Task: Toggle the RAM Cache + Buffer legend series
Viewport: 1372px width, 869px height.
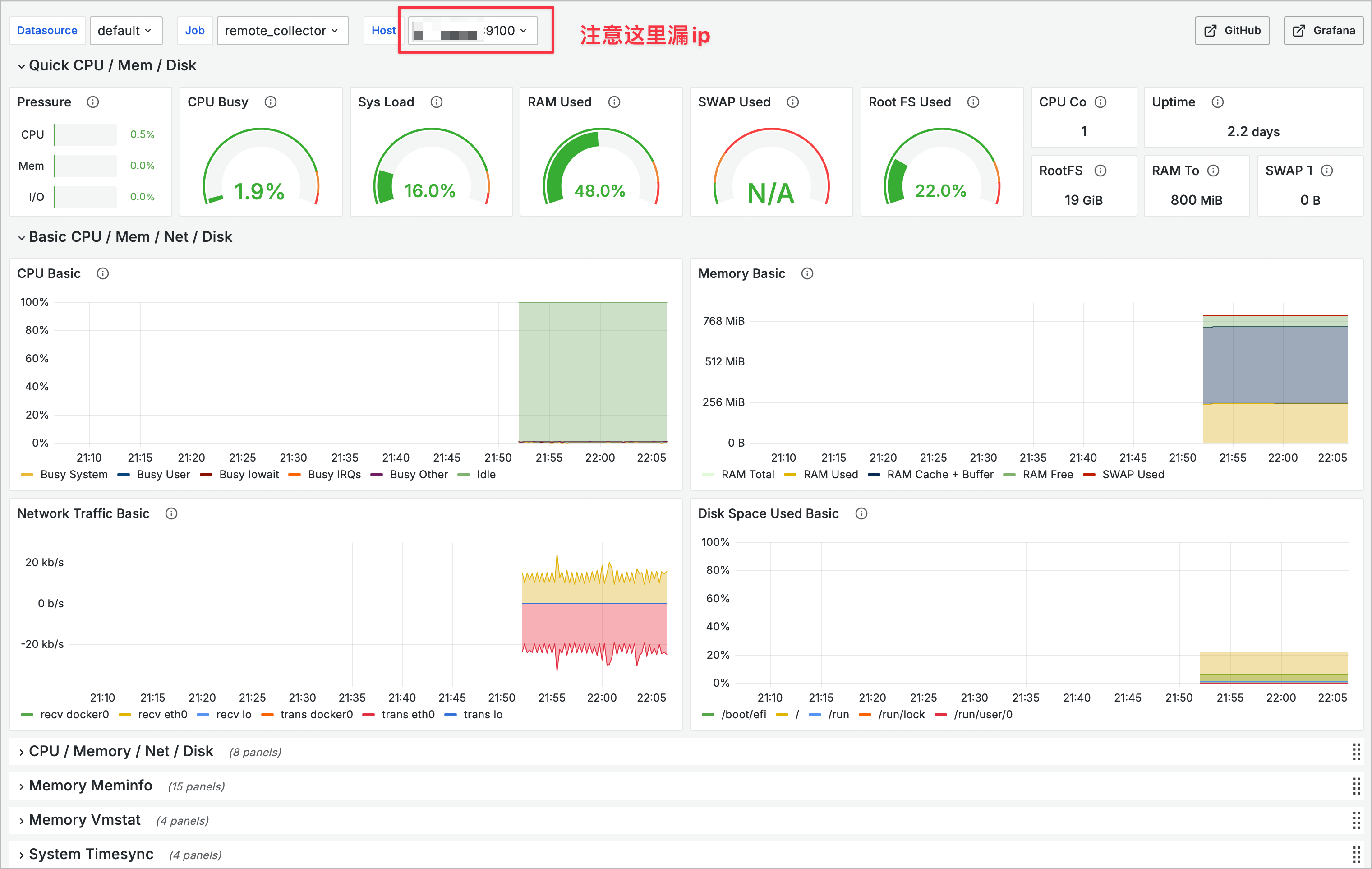Action: click(940, 475)
